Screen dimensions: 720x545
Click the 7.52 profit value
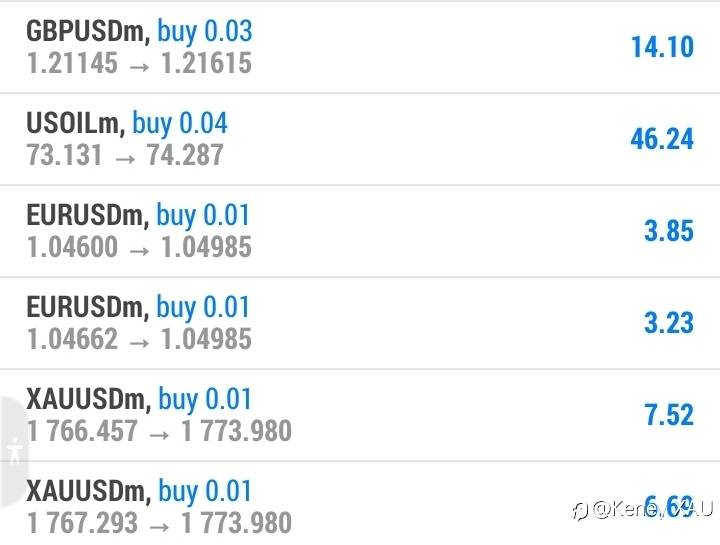point(668,415)
